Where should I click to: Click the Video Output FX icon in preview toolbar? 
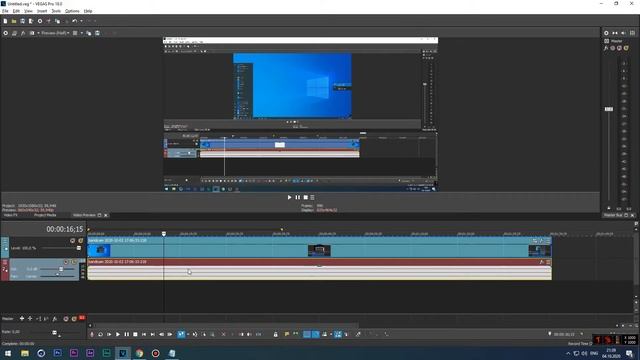point(23,33)
